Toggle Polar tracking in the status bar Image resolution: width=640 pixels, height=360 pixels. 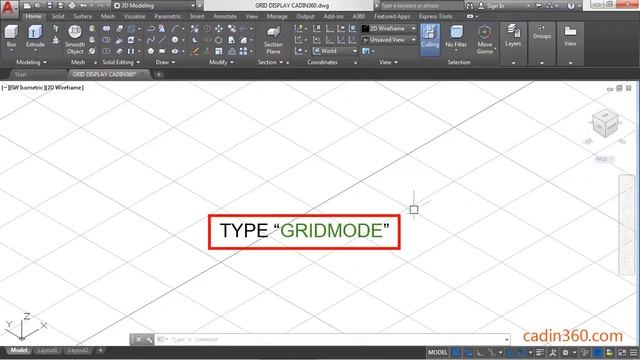point(491,353)
